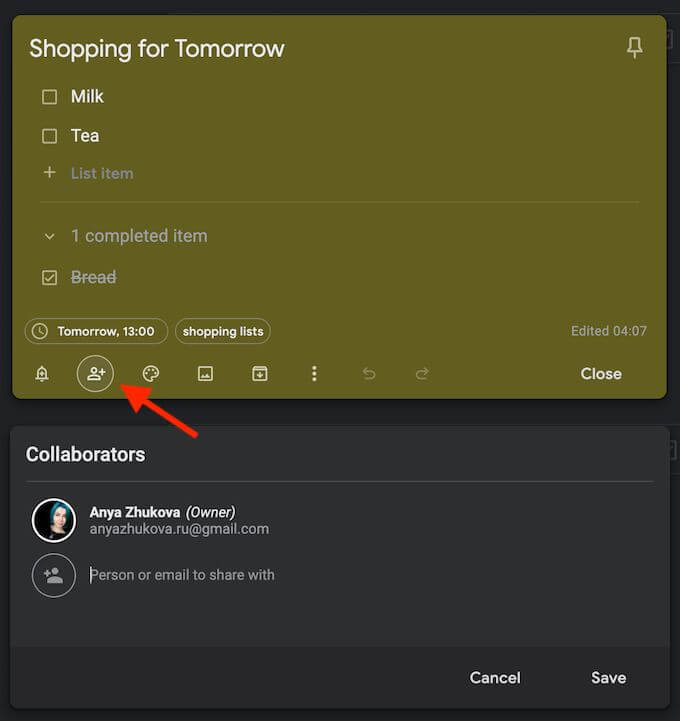The width and height of the screenshot is (680, 721).
Task: Click the clock icon in reminder chip
Action: (40, 331)
